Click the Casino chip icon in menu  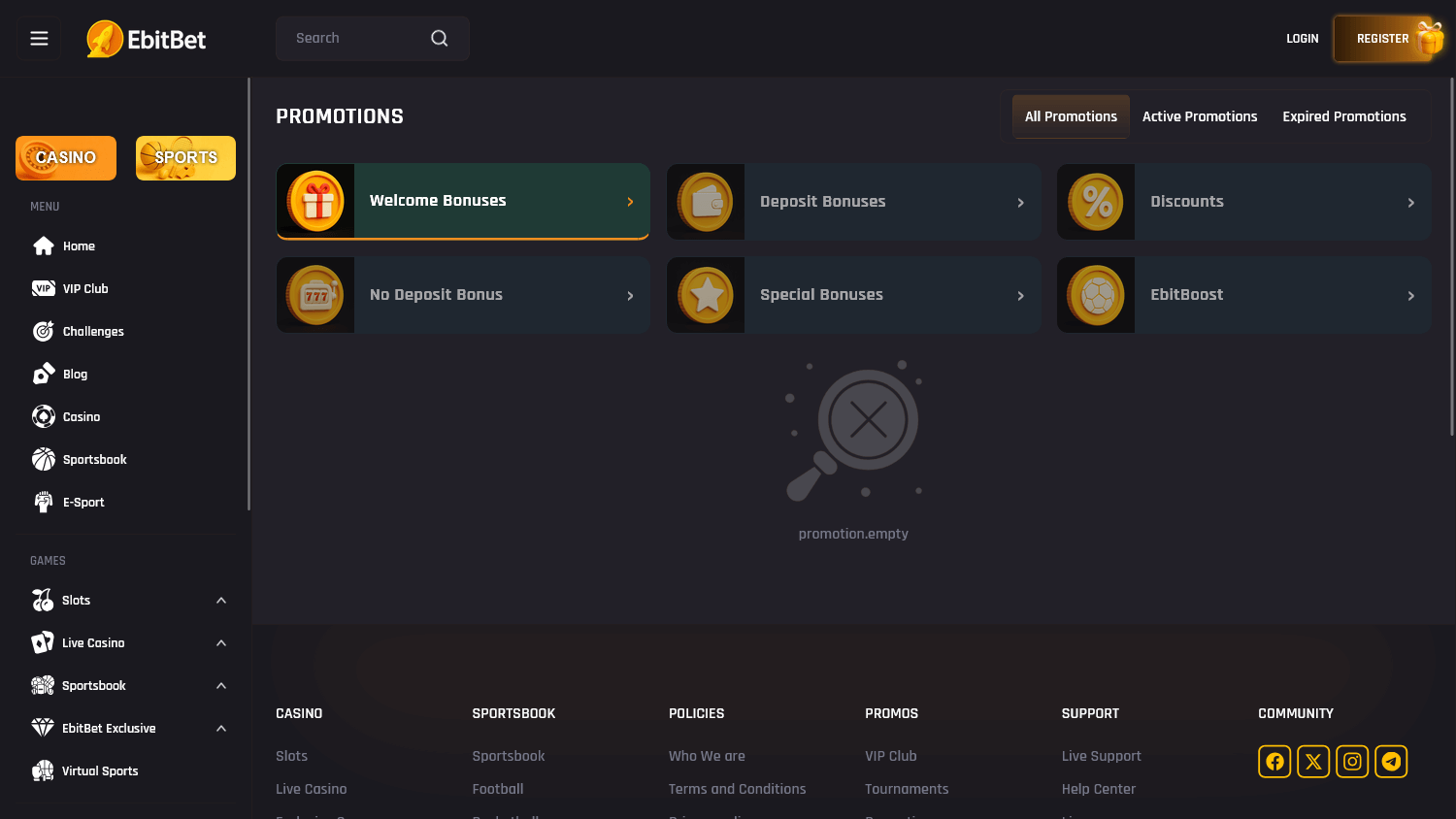tap(44, 416)
